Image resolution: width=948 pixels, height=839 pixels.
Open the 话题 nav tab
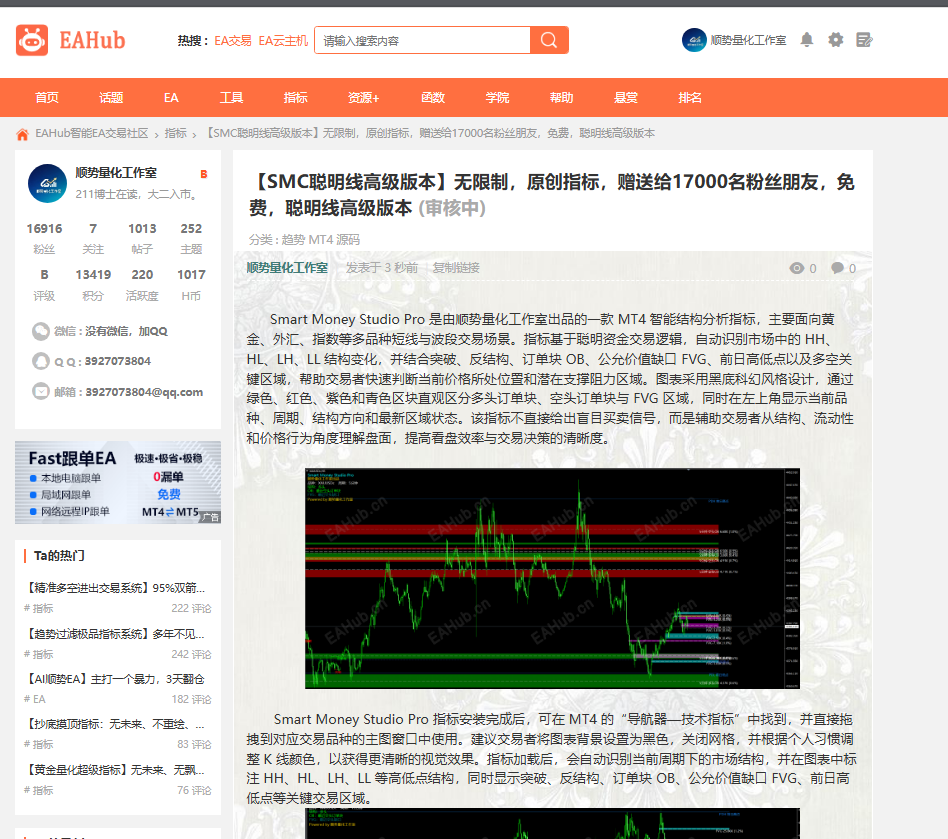pos(111,97)
